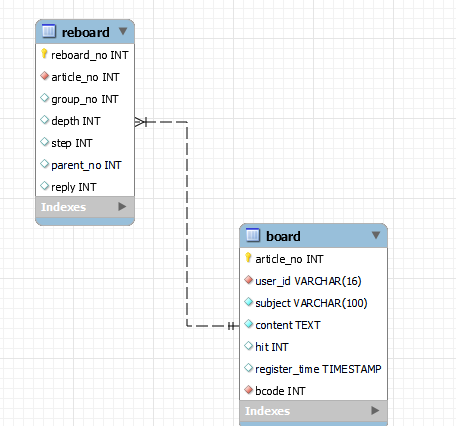Image resolution: width=456 pixels, height=426 pixels.
Task: Select the reply INT column
Action: click(x=74, y=187)
